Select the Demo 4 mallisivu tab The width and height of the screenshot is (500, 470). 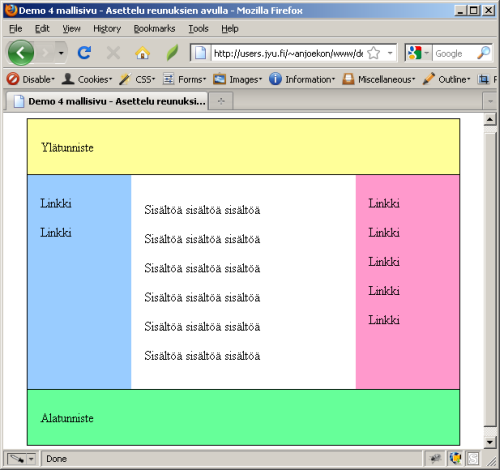point(107,101)
